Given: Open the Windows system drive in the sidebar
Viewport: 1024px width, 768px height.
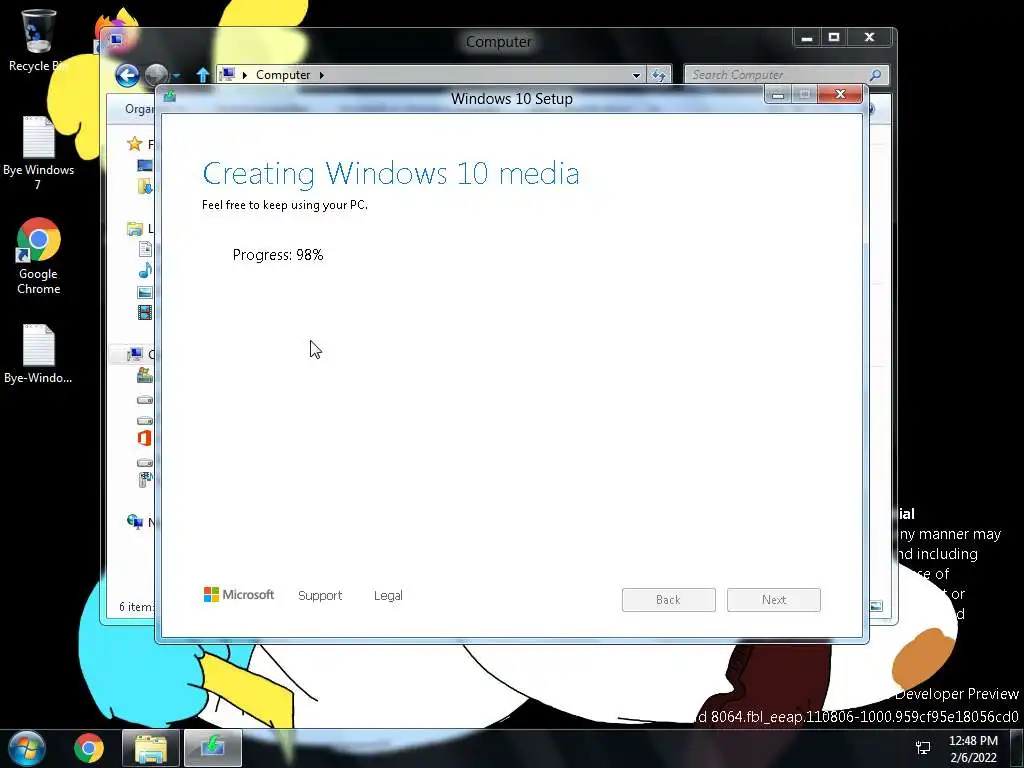Looking at the screenshot, I should click(x=145, y=376).
